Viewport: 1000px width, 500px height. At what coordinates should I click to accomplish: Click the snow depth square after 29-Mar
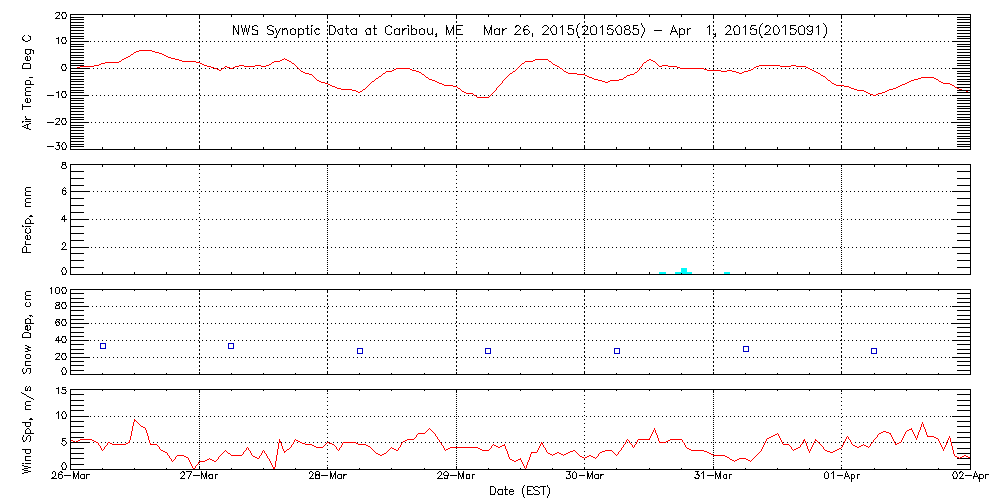coord(488,351)
